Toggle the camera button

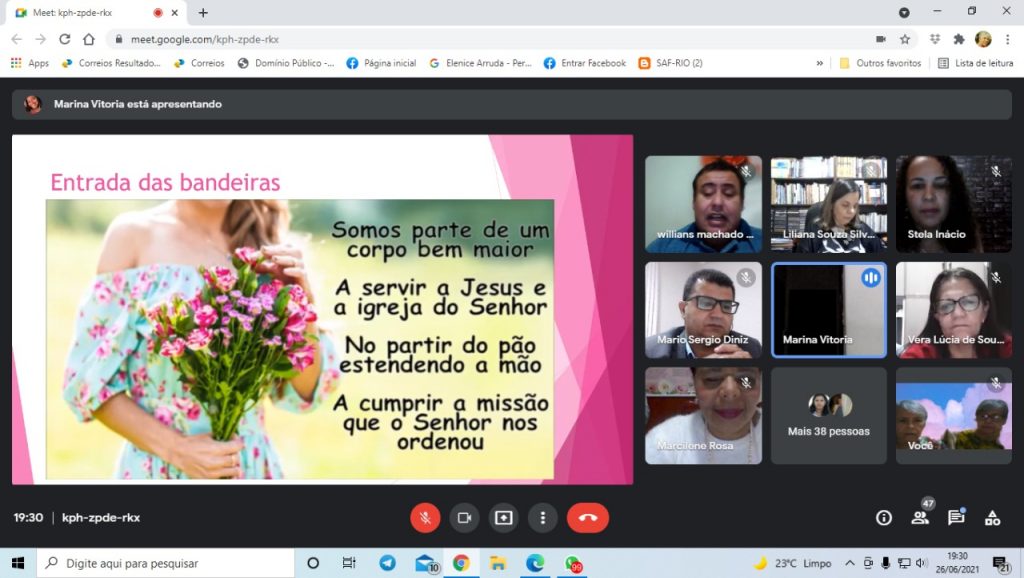pos(464,518)
